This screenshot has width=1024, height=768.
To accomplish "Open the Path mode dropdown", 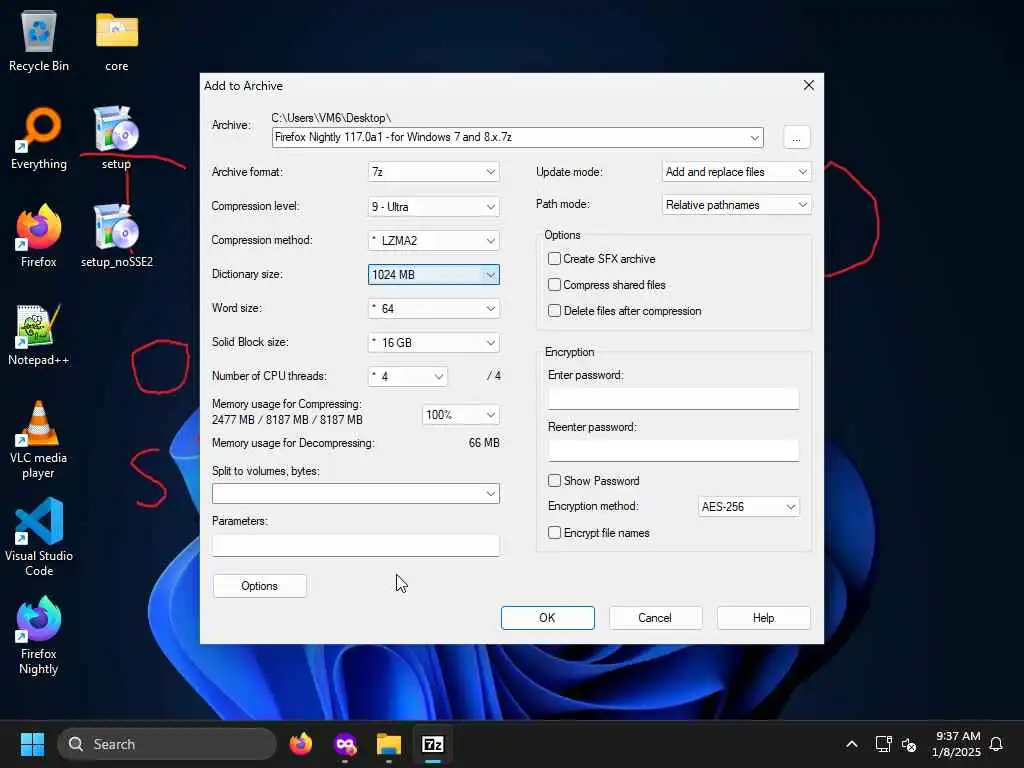I will click(x=737, y=204).
